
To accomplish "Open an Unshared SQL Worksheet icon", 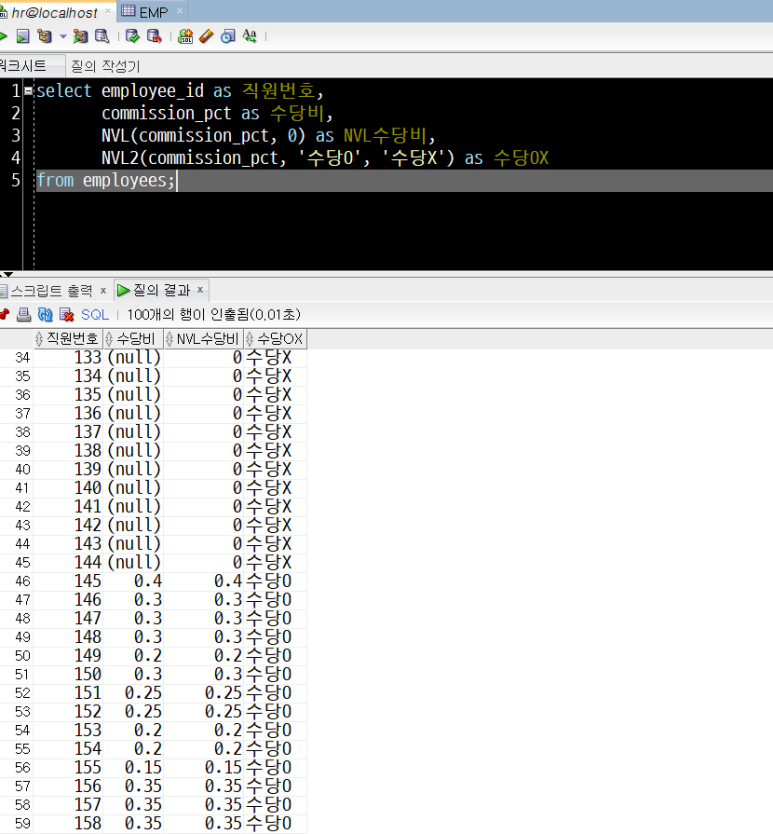I will [186, 36].
